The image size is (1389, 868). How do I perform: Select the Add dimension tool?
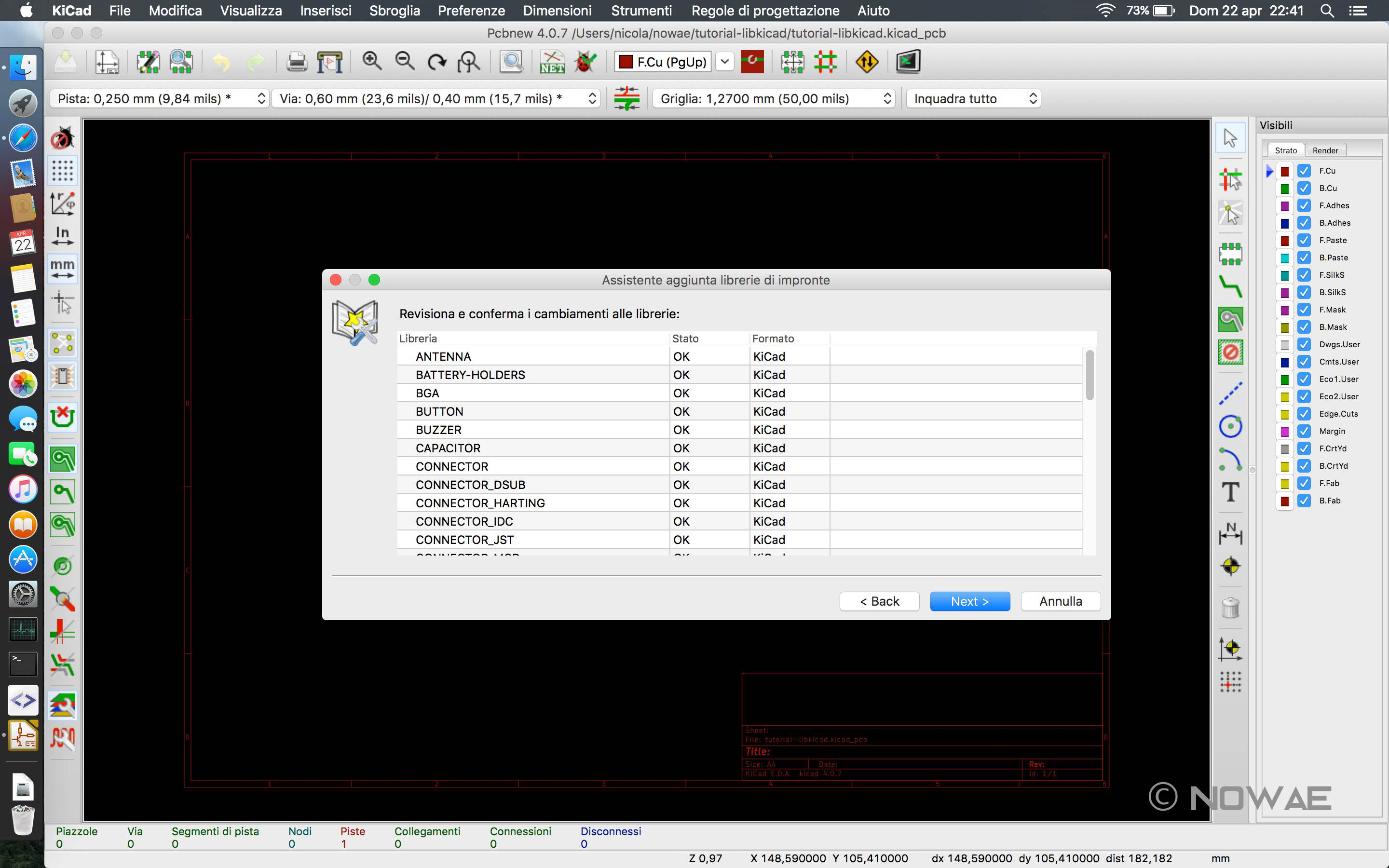(1230, 533)
